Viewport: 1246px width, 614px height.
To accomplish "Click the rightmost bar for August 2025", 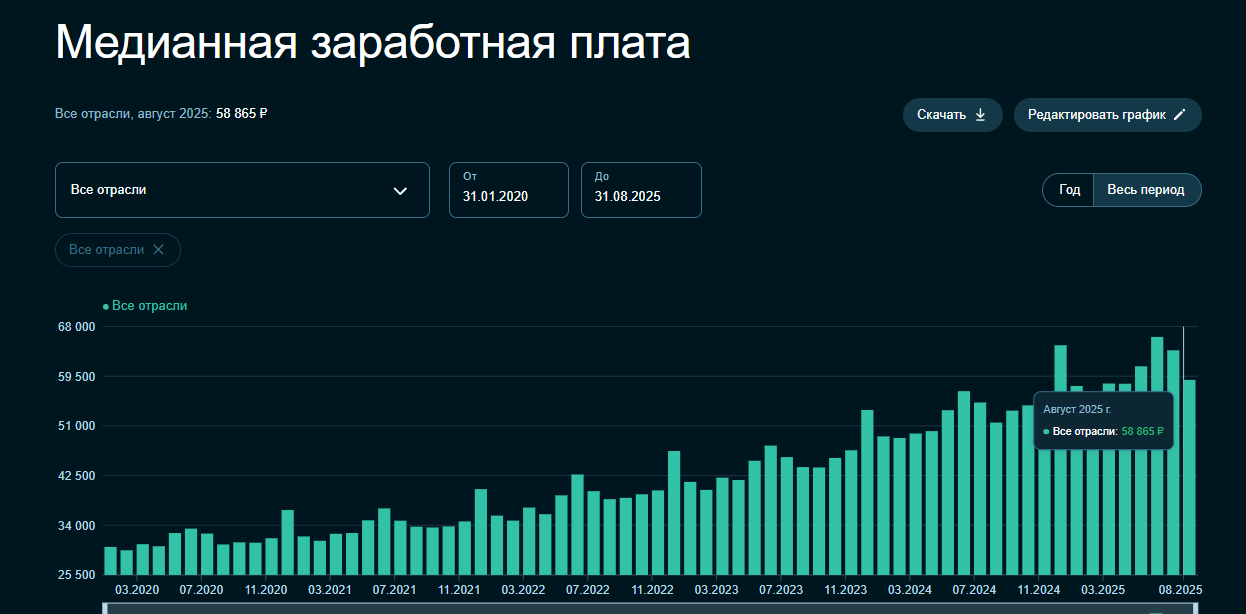I will (1189, 477).
